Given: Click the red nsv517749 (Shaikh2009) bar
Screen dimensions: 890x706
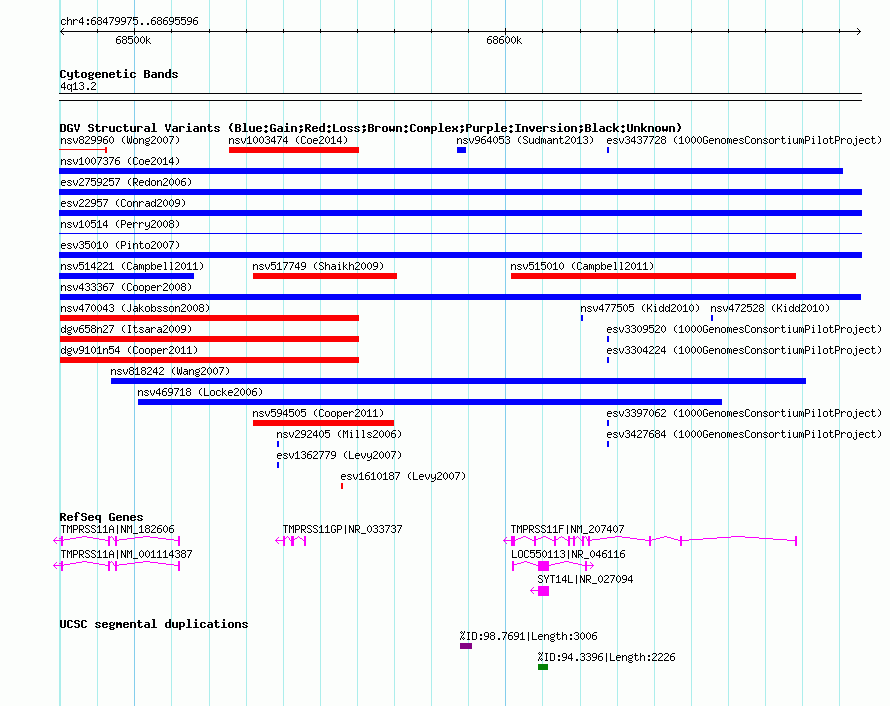Looking at the screenshot, I should (x=325, y=276).
